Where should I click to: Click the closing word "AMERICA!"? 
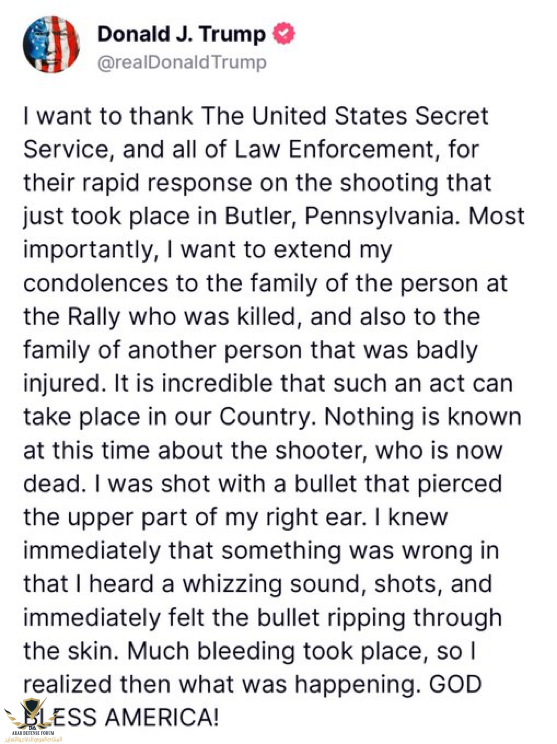[x=162, y=717]
